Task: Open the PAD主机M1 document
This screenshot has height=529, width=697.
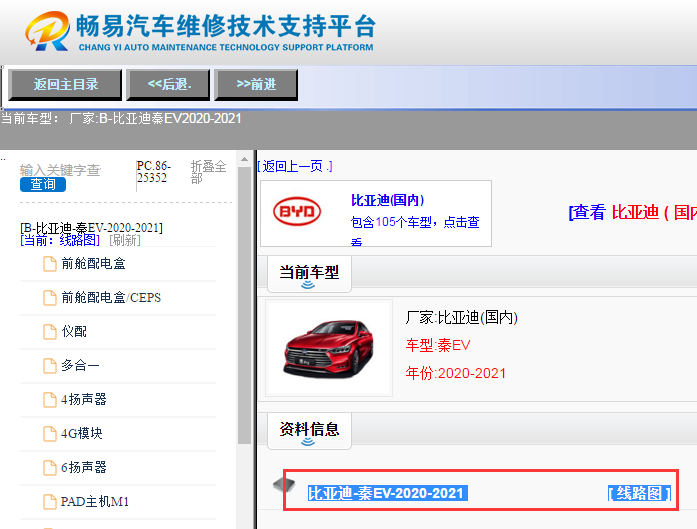Action: pos(95,502)
